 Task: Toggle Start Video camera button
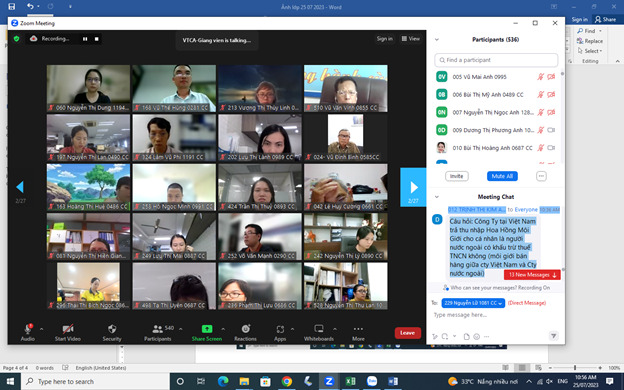(x=68, y=329)
